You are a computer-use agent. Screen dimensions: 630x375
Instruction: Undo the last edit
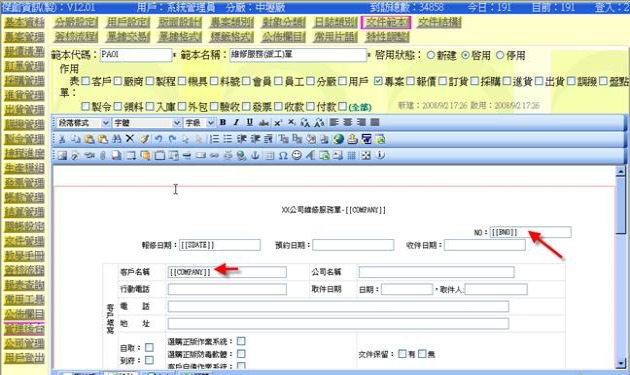(159, 139)
